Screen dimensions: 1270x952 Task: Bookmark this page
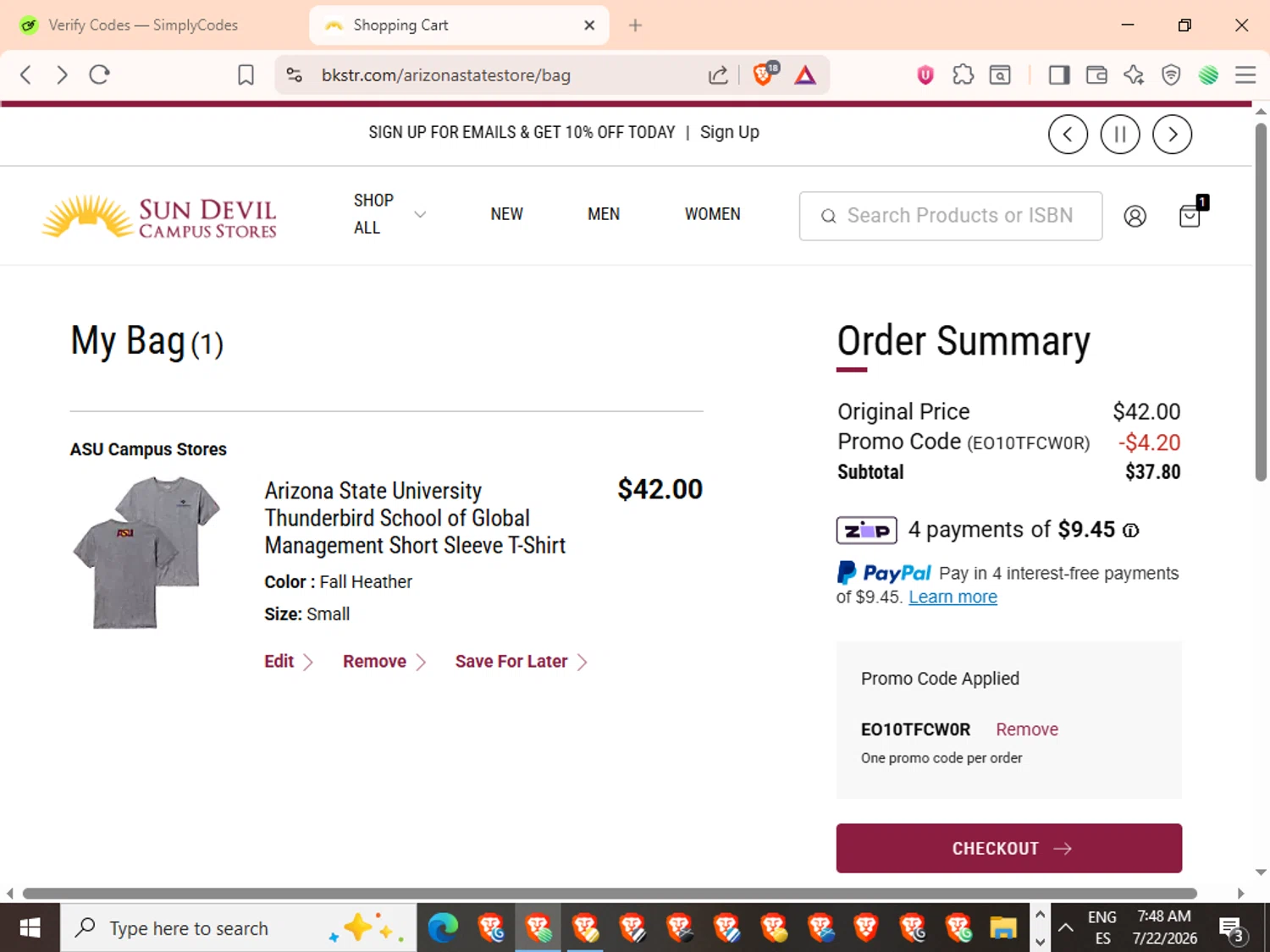[246, 75]
